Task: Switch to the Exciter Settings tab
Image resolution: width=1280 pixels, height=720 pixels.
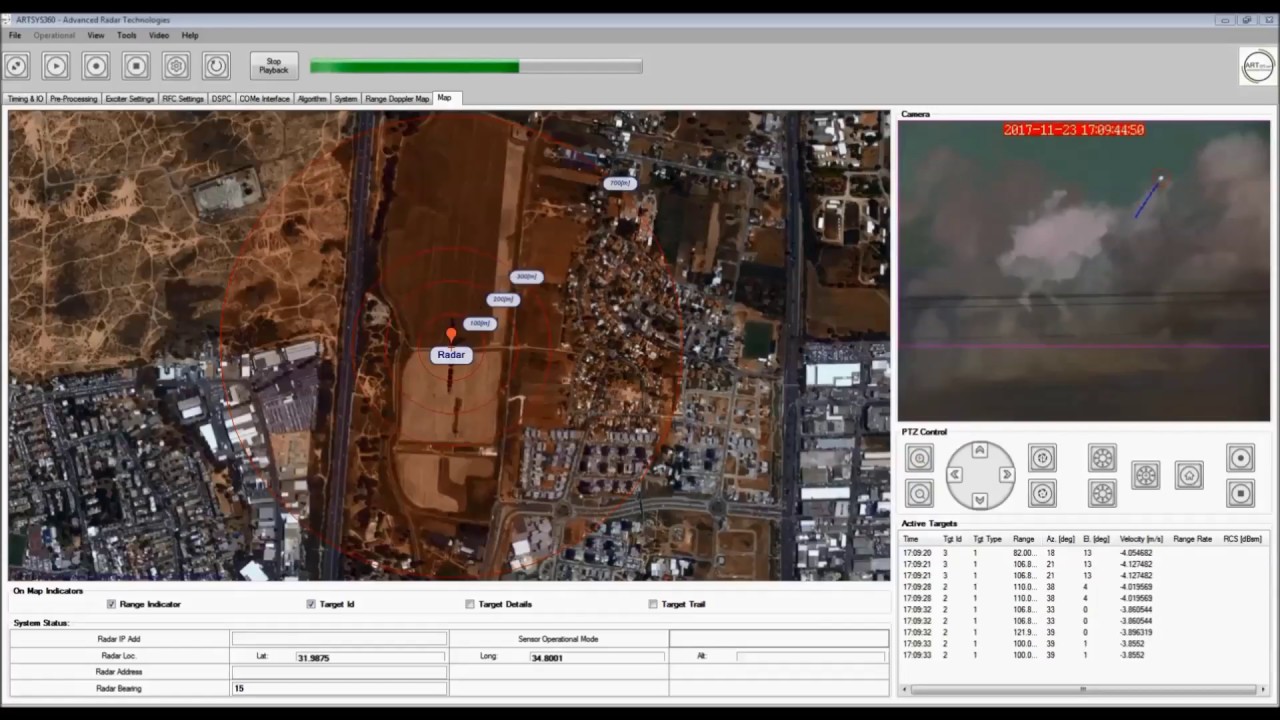Action: click(130, 99)
